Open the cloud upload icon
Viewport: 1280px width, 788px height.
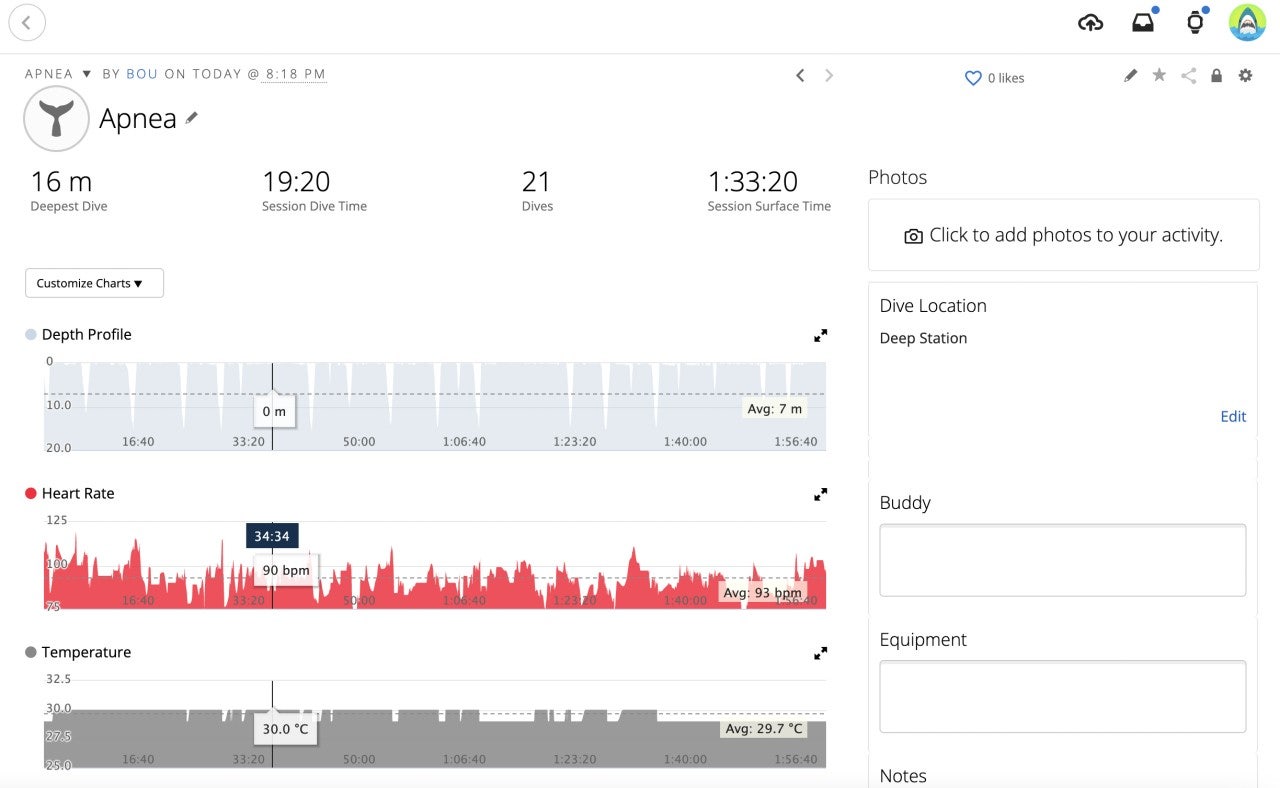coord(1090,22)
